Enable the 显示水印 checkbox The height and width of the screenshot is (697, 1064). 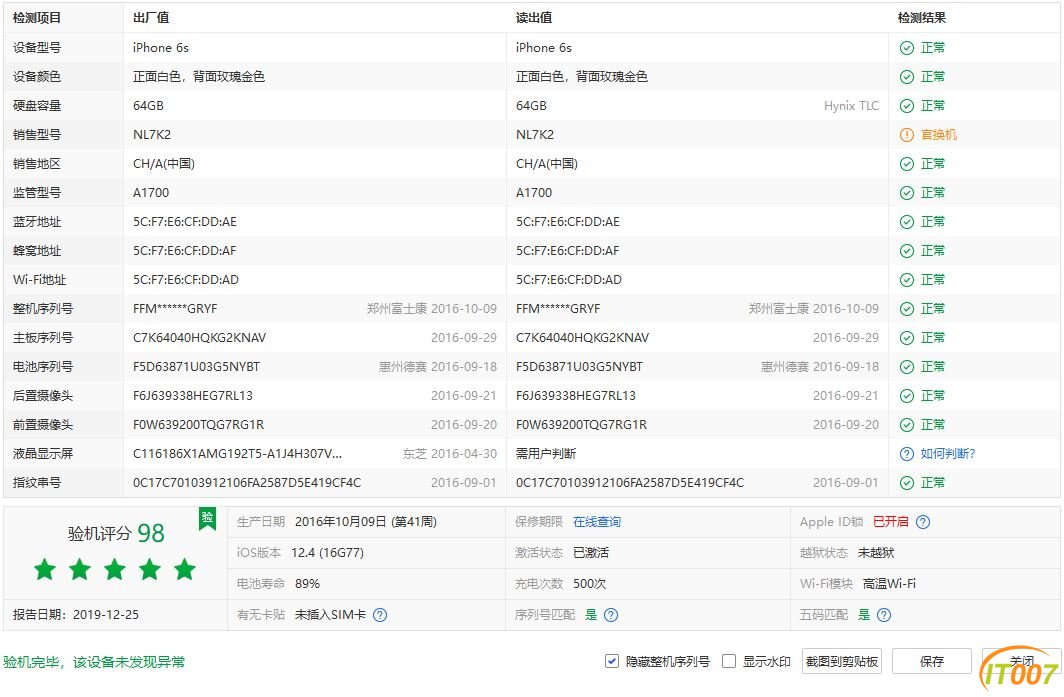tap(729, 661)
